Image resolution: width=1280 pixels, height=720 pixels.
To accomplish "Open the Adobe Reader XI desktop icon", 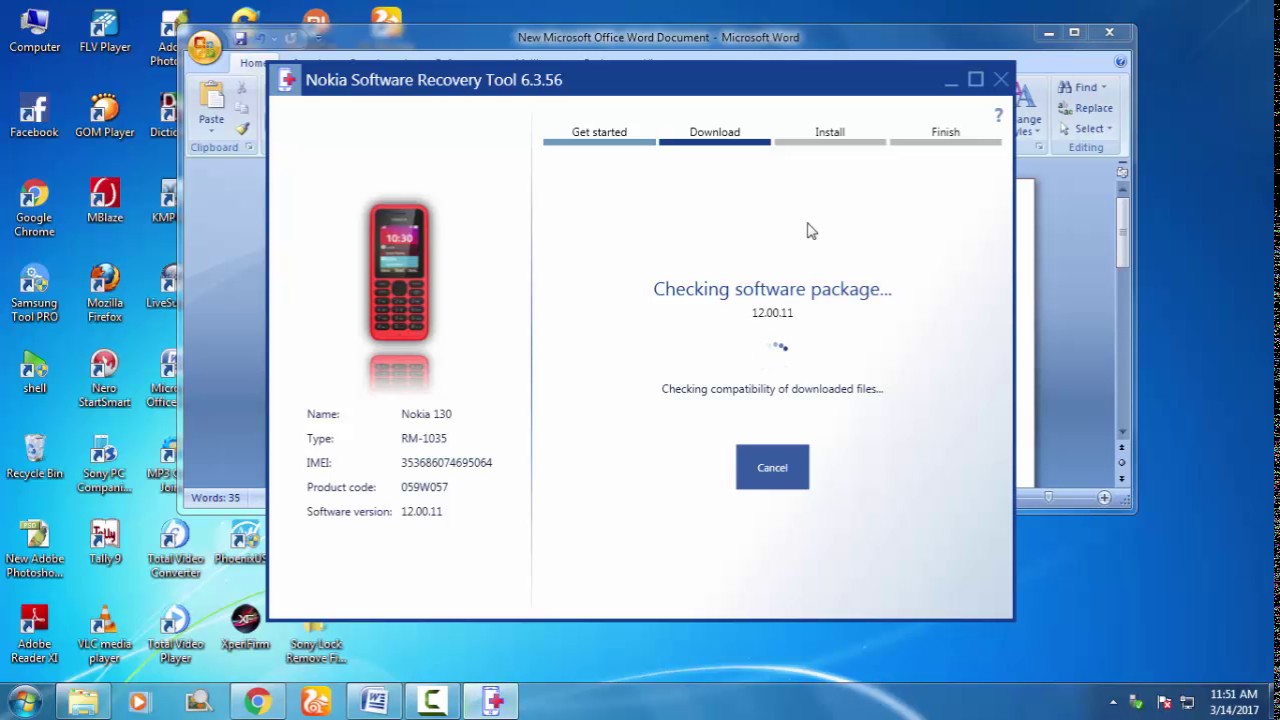I will (x=34, y=634).
